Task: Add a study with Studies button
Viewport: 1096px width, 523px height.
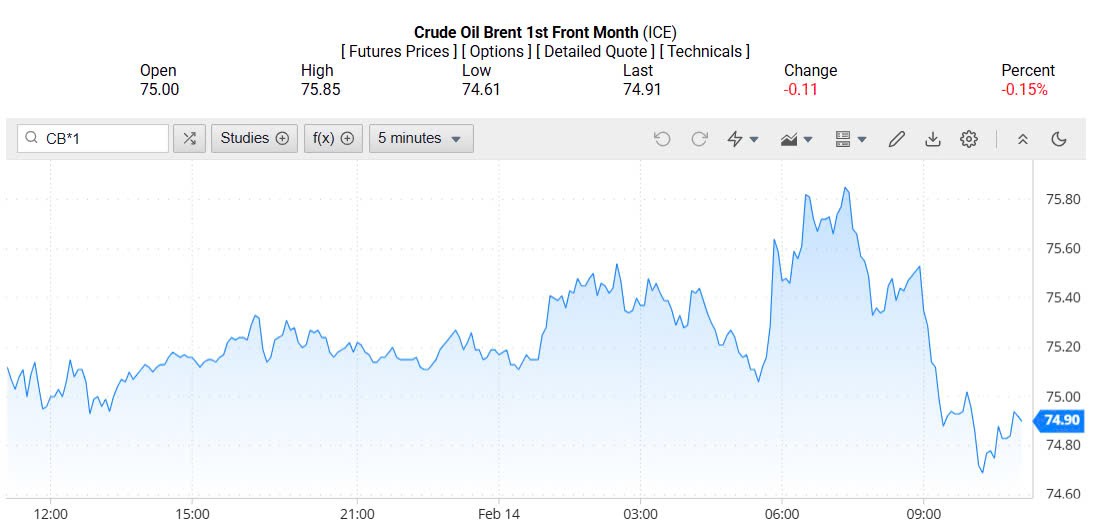Action: [x=254, y=139]
